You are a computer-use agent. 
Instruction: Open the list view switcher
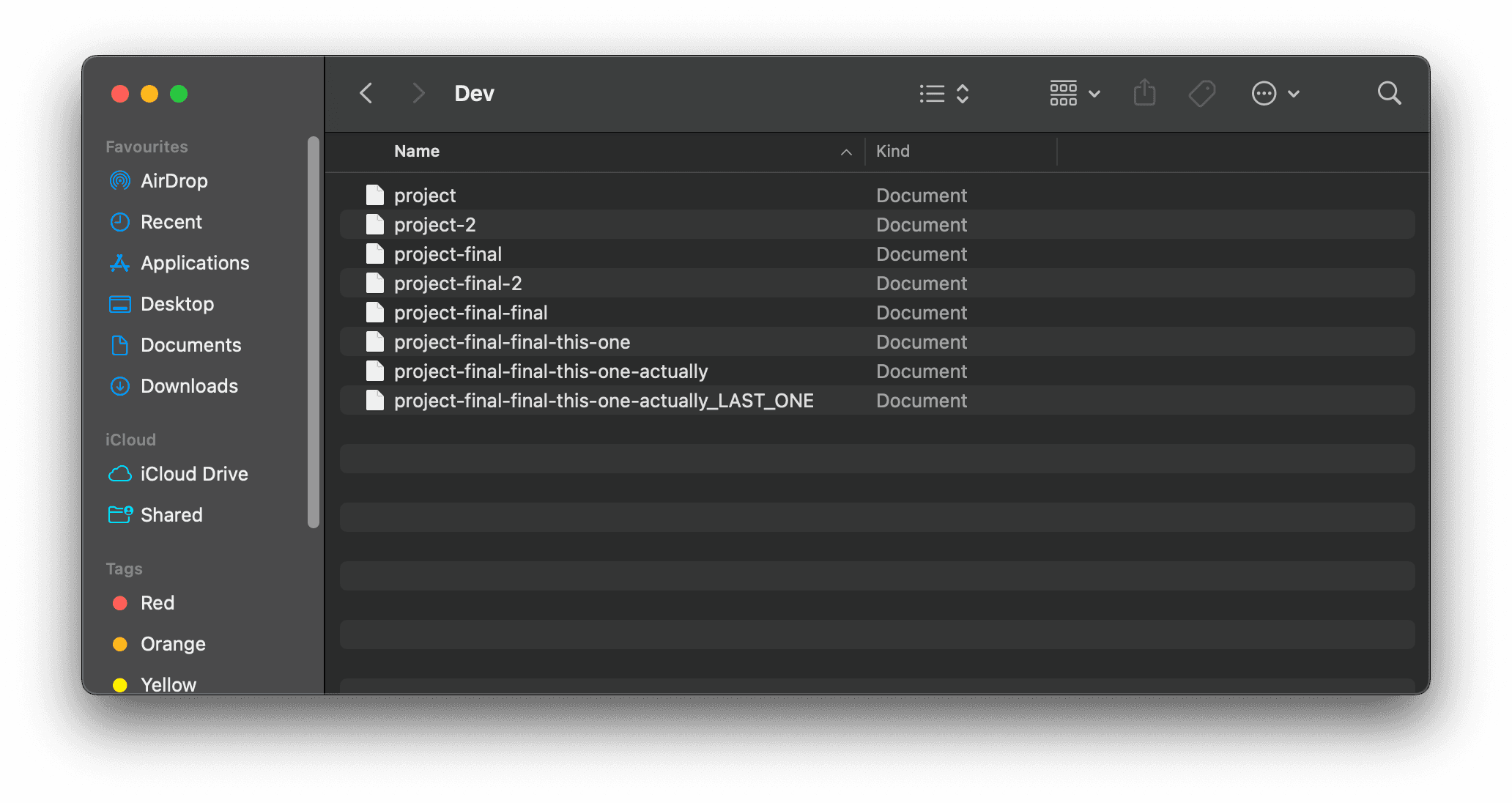click(x=944, y=94)
